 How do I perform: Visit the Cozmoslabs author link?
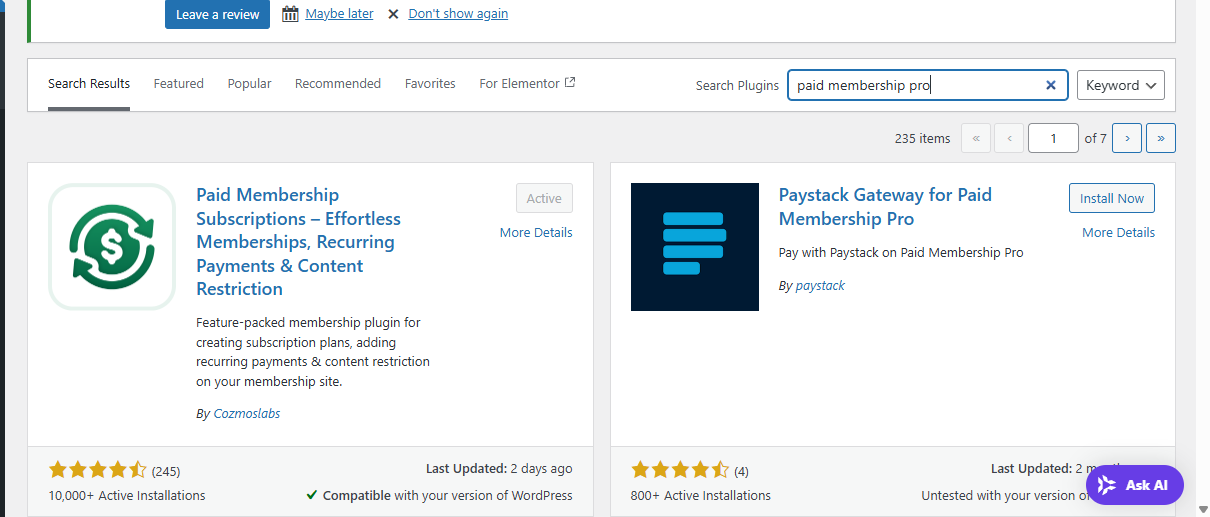pos(247,413)
